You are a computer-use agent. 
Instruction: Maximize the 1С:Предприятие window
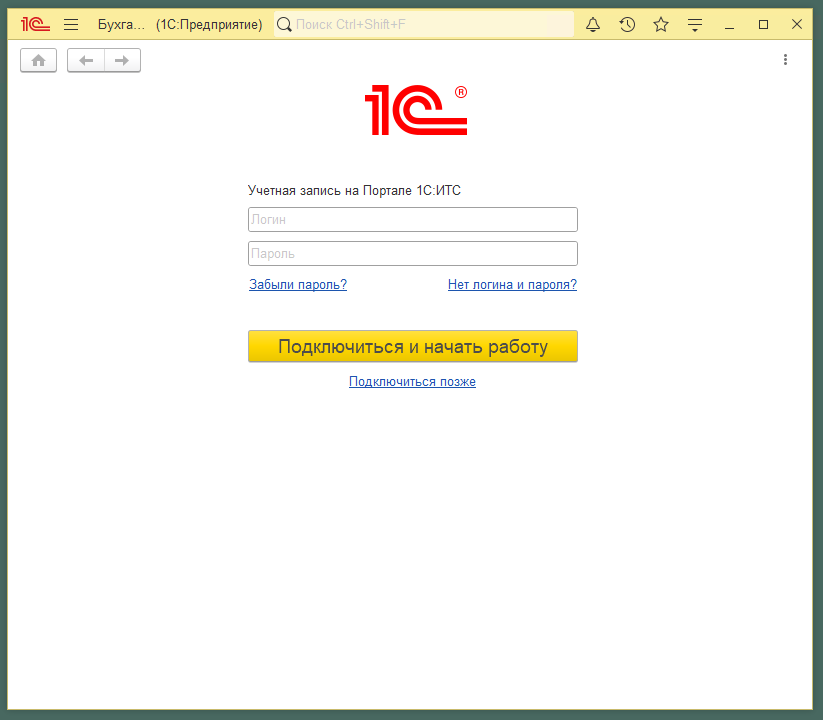763,25
